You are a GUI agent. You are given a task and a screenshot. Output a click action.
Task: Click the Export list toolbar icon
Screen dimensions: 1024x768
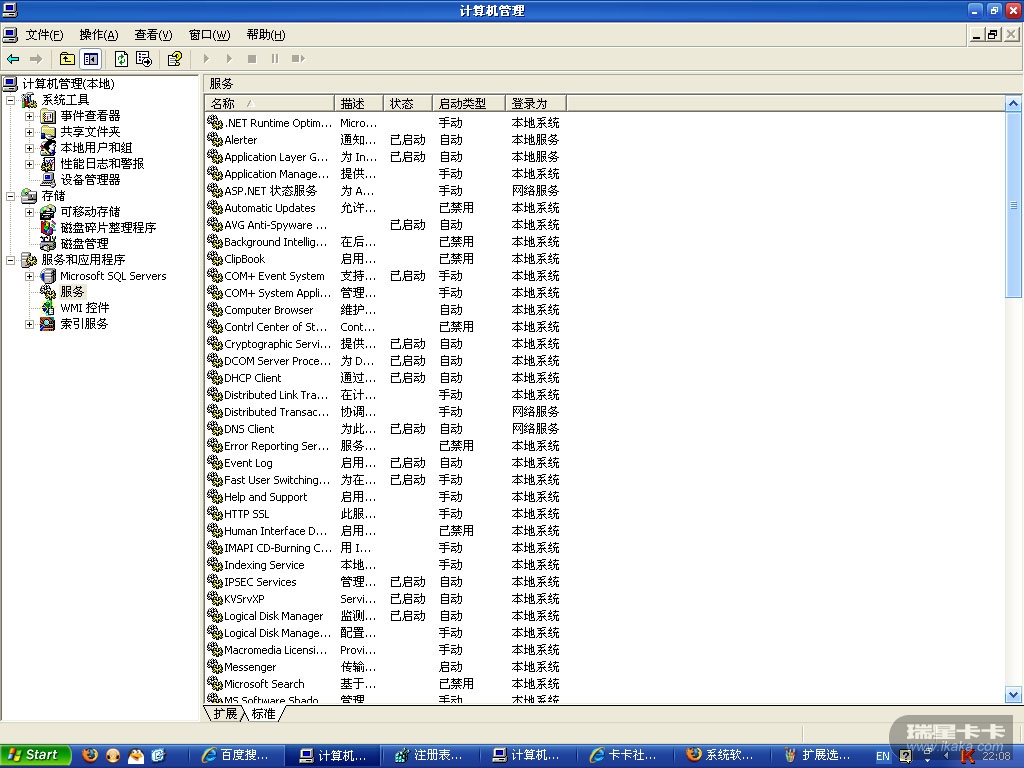click(x=144, y=59)
